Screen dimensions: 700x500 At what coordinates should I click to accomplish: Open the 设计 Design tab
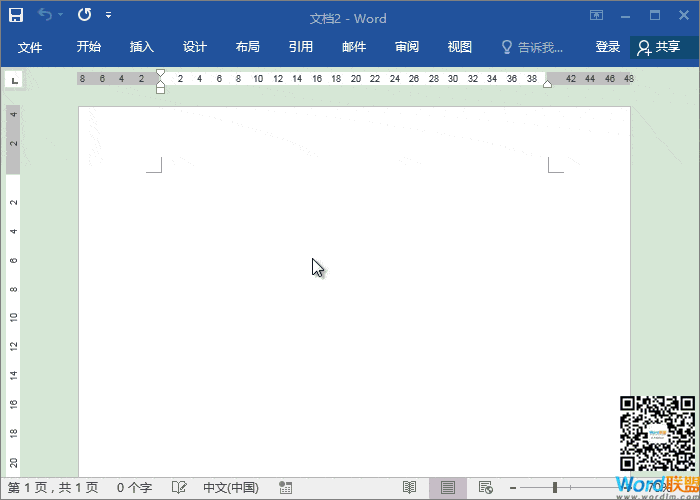[195, 46]
